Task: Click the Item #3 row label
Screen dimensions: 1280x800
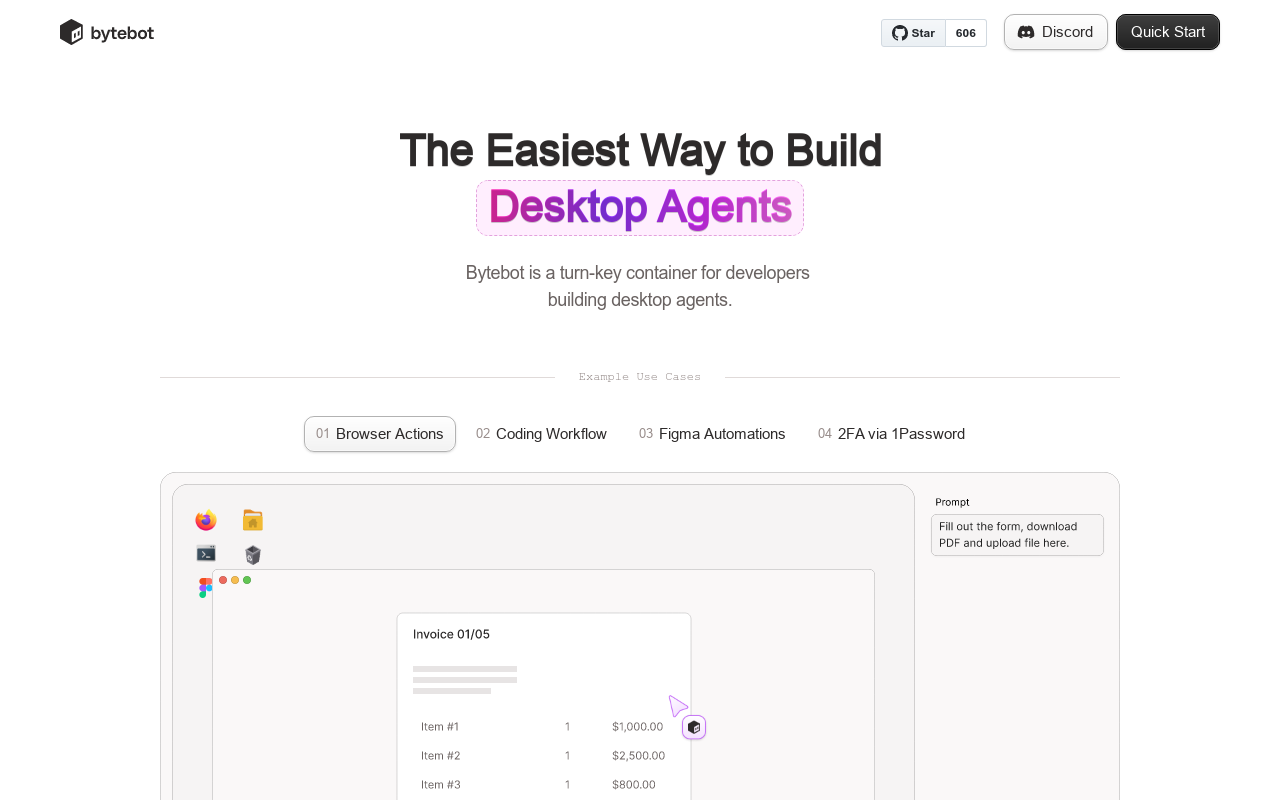Action: (x=441, y=785)
